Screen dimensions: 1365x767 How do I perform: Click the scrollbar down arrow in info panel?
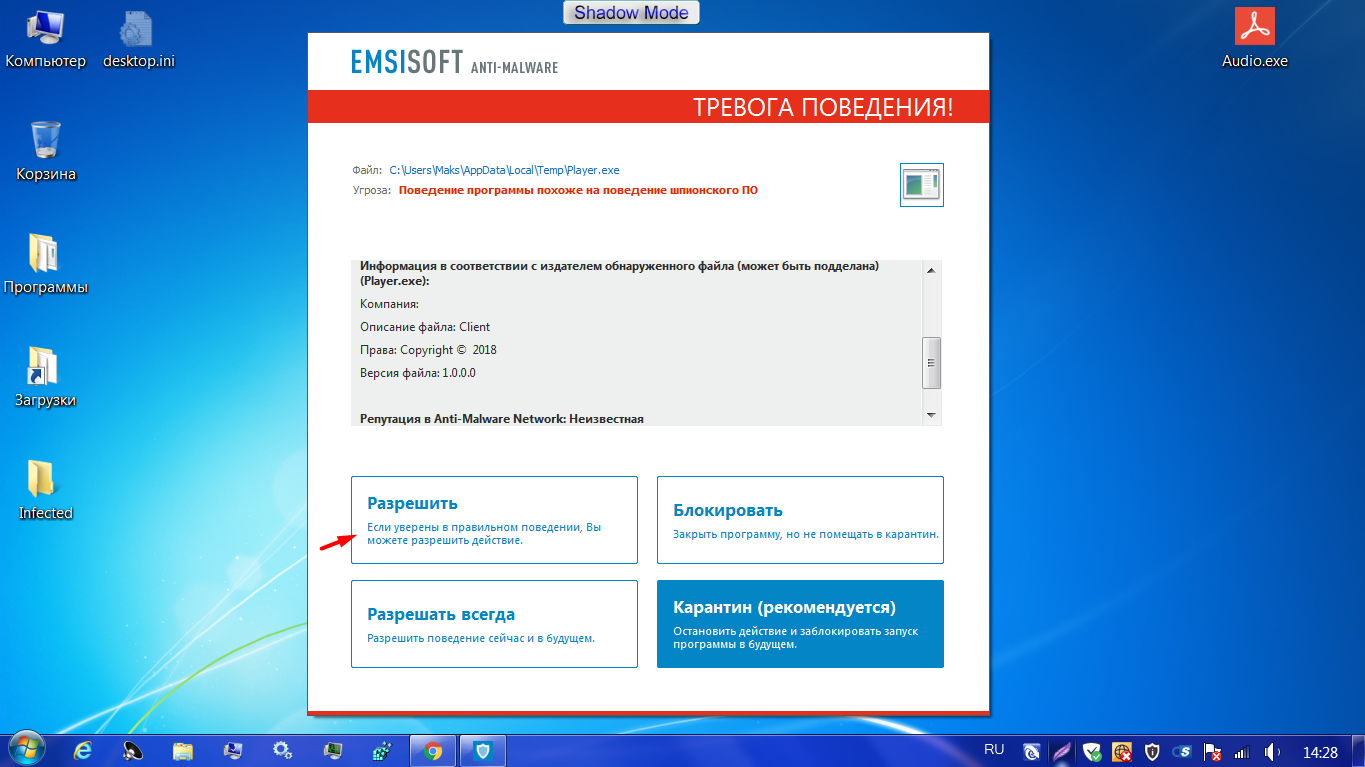coord(931,415)
